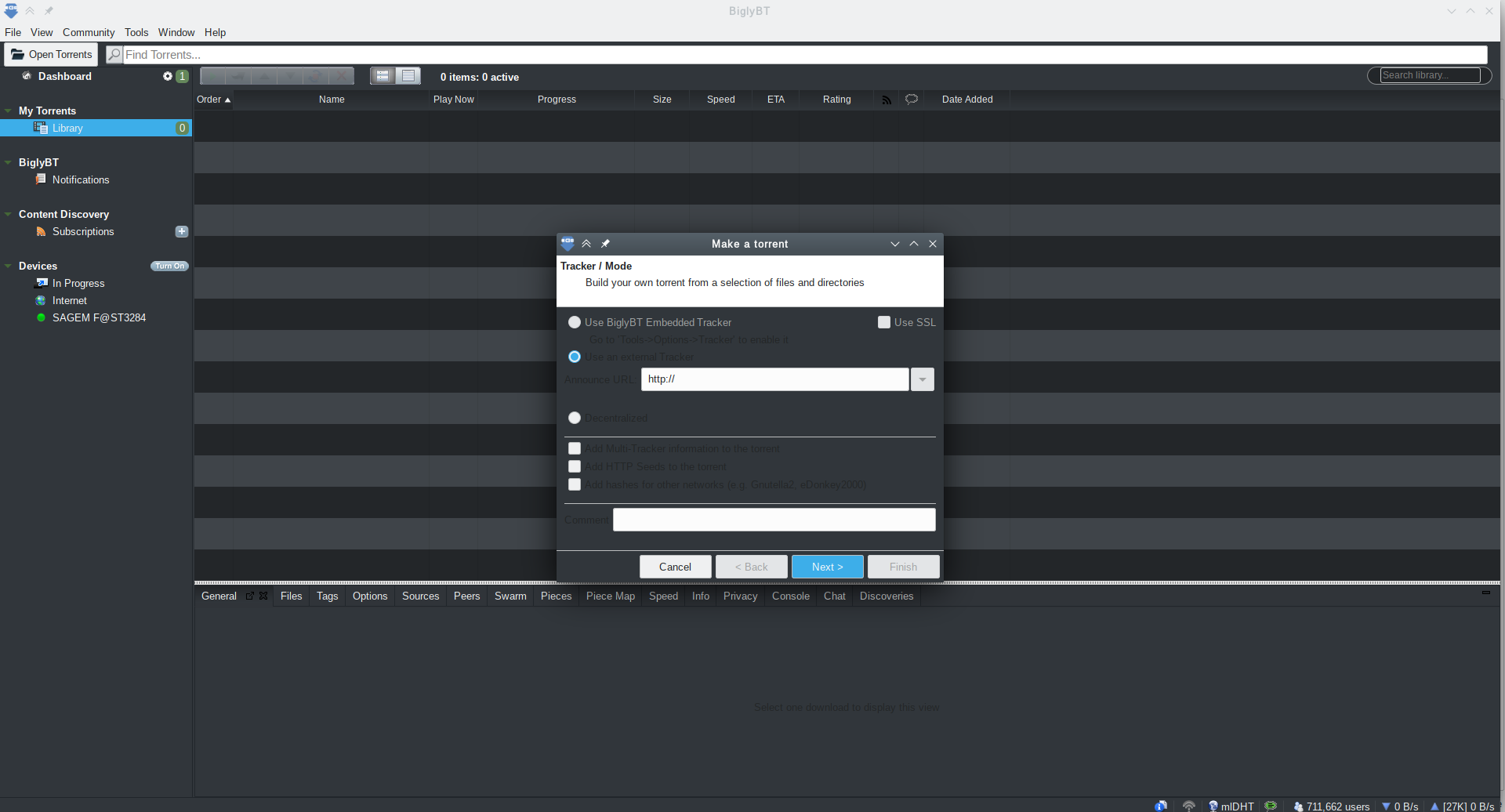Click inside the Comment text field
This screenshot has height=812, width=1505.
pyautogui.click(x=773, y=519)
